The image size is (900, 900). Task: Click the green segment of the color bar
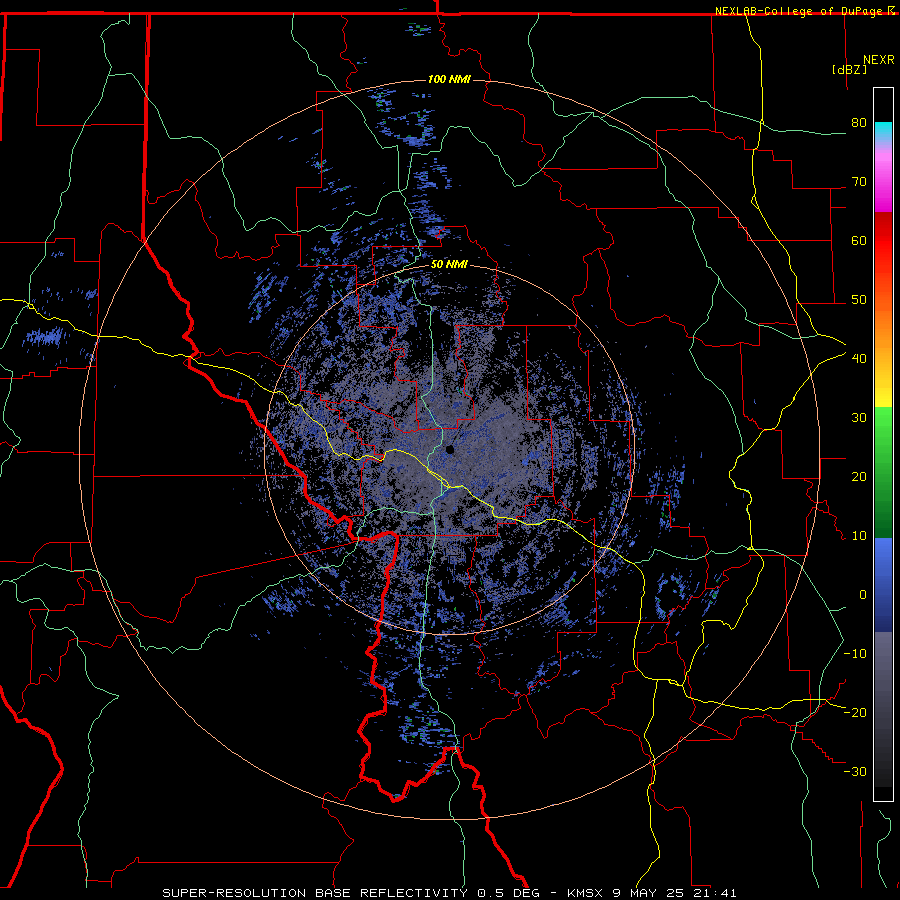pos(883,472)
